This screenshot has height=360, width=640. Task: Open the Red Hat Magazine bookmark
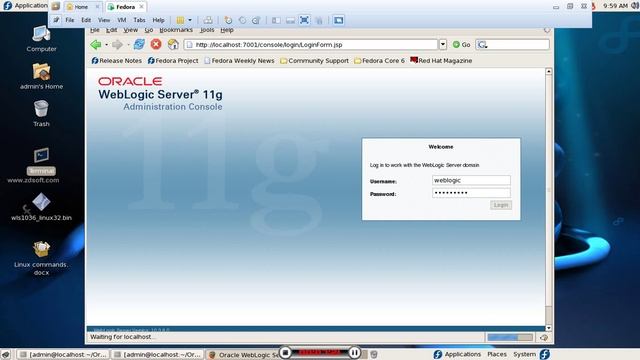point(441,60)
